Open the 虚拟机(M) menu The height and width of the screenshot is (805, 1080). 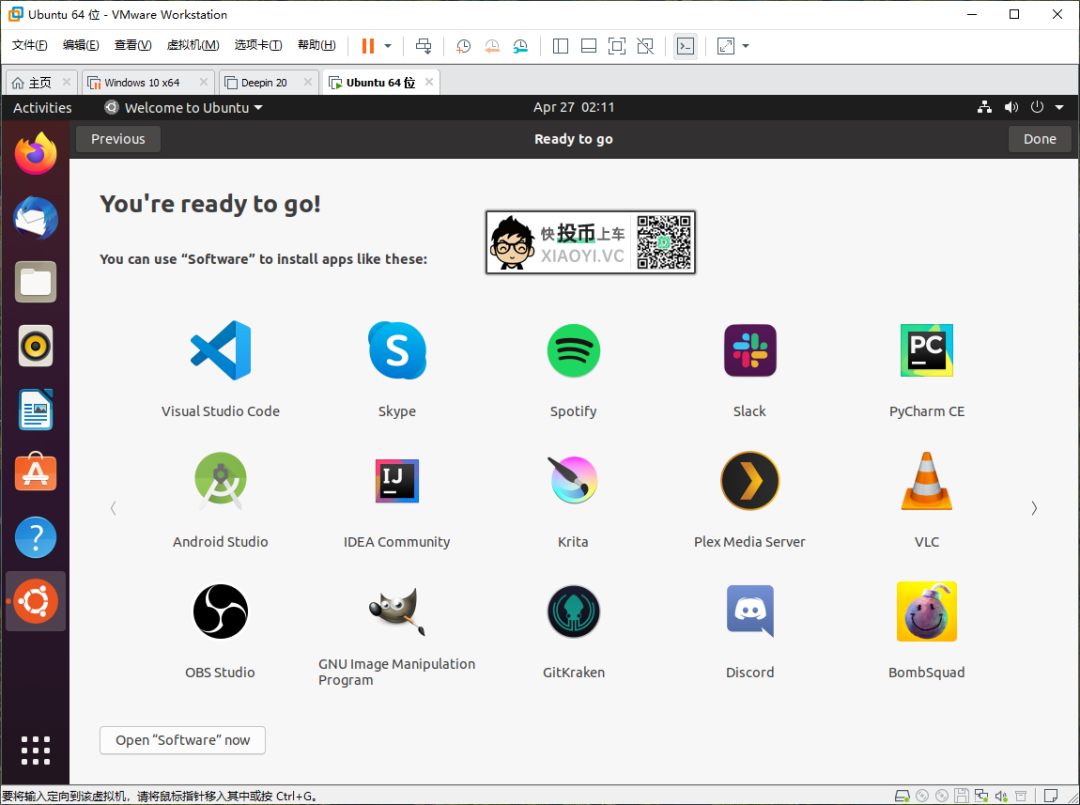193,45
